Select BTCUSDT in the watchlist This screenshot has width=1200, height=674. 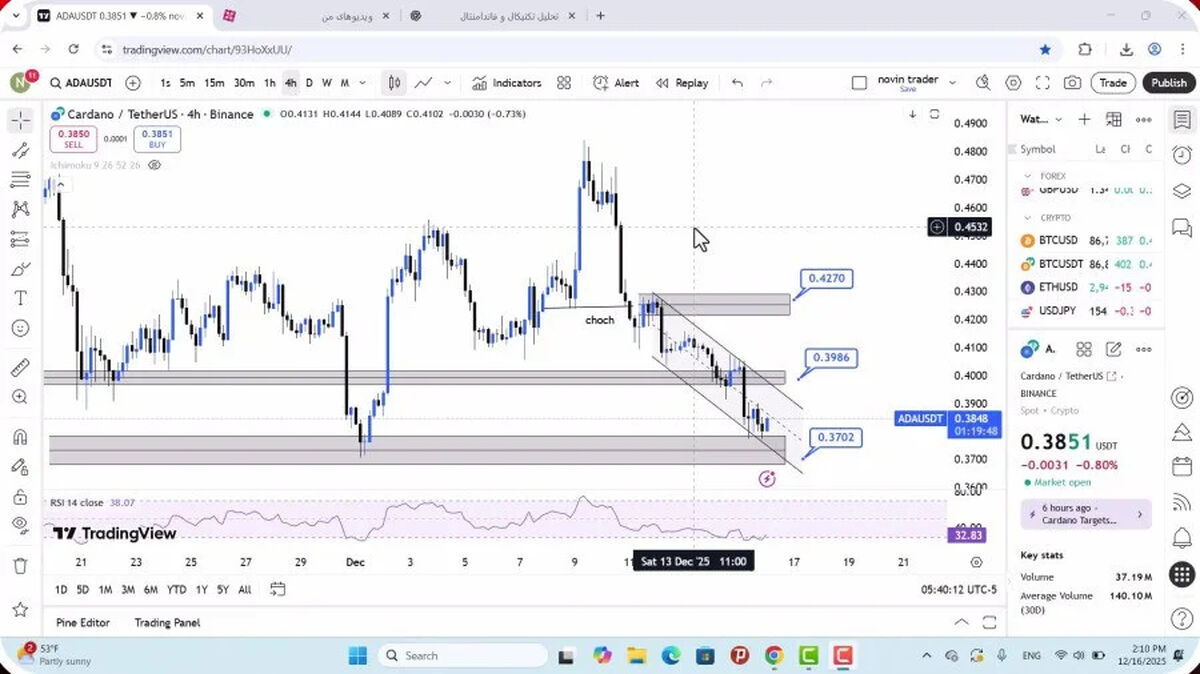pos(1086,264)
